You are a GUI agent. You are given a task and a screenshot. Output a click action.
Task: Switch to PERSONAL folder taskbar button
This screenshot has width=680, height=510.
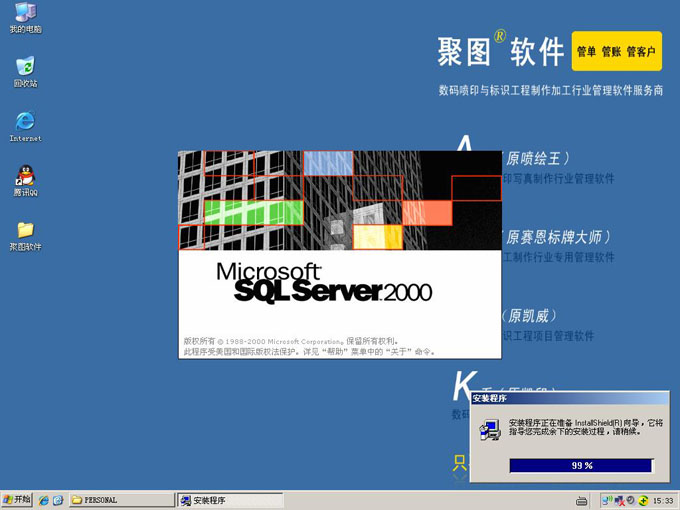tap(122, 500)
